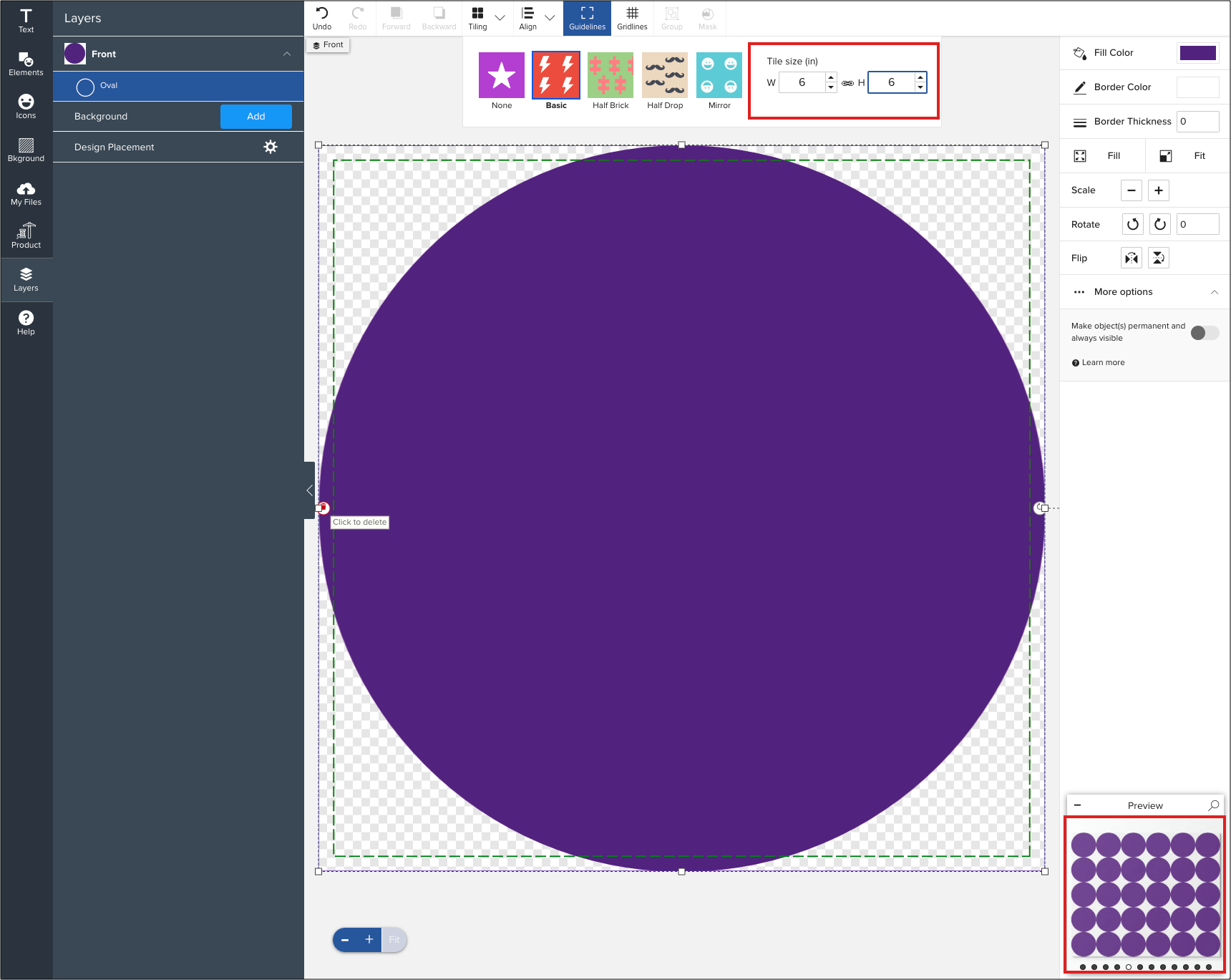Rotate object counterclockwise
This screenshot has width=1231, height=980.
tap(1133, 225)
